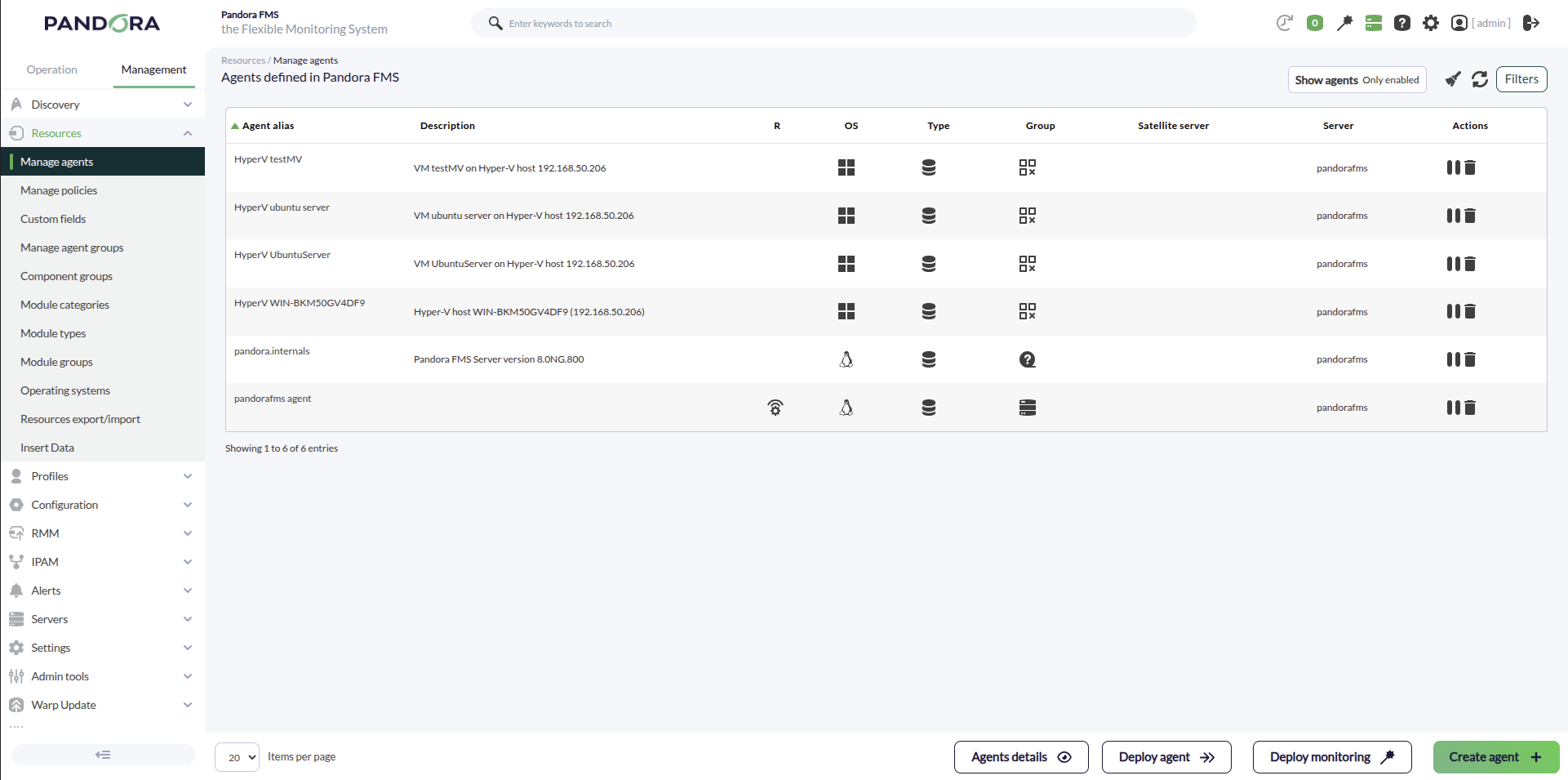This screenshot has height=780, width=1568.
Task: Click the magic wand icon in the header
Action: click(1344, 23)
